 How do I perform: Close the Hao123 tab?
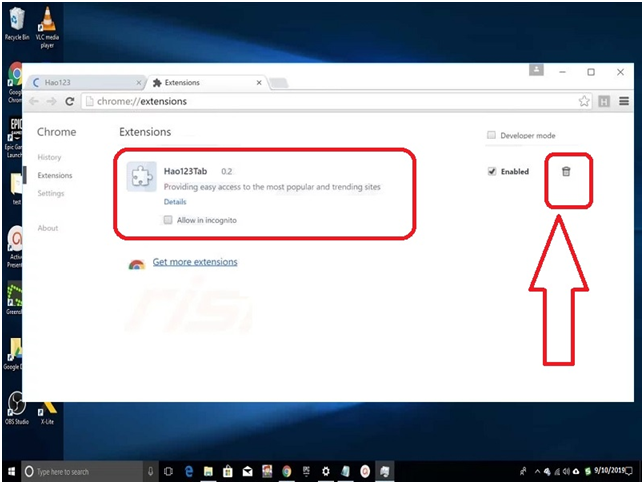point(139,83)
